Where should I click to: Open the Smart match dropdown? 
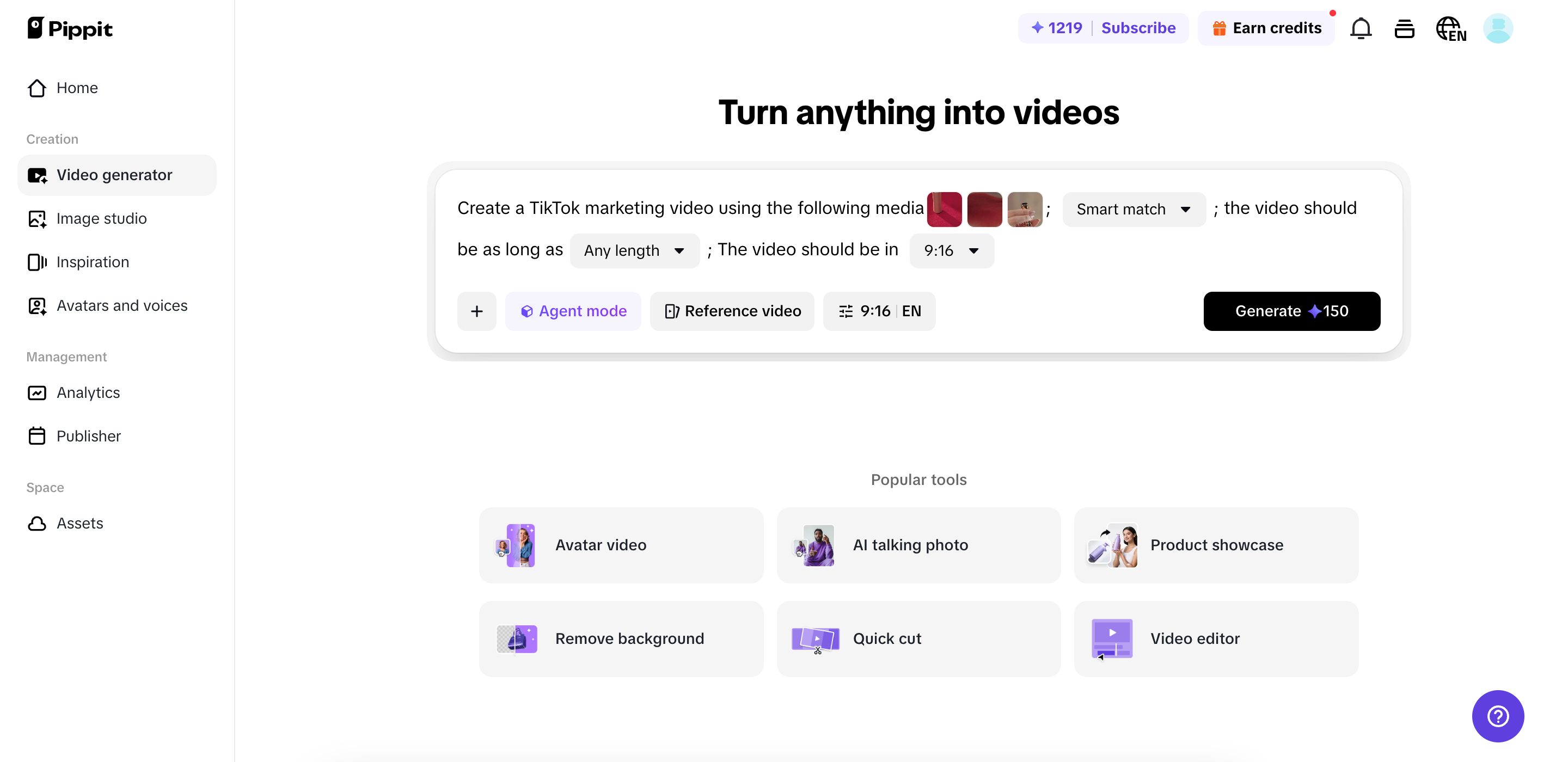tap(1134, 209)
